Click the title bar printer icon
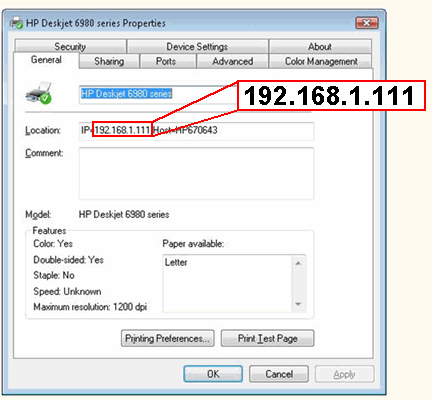Image resolution: width=432 pixels, height=400 pixels. [16, 23]
